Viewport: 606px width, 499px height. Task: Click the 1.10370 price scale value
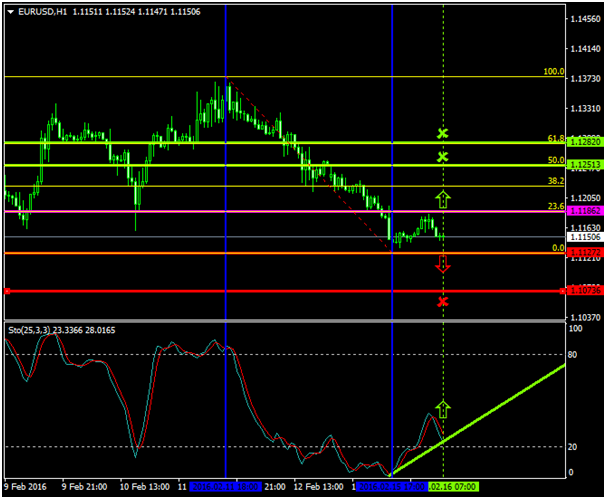(586, 317)
